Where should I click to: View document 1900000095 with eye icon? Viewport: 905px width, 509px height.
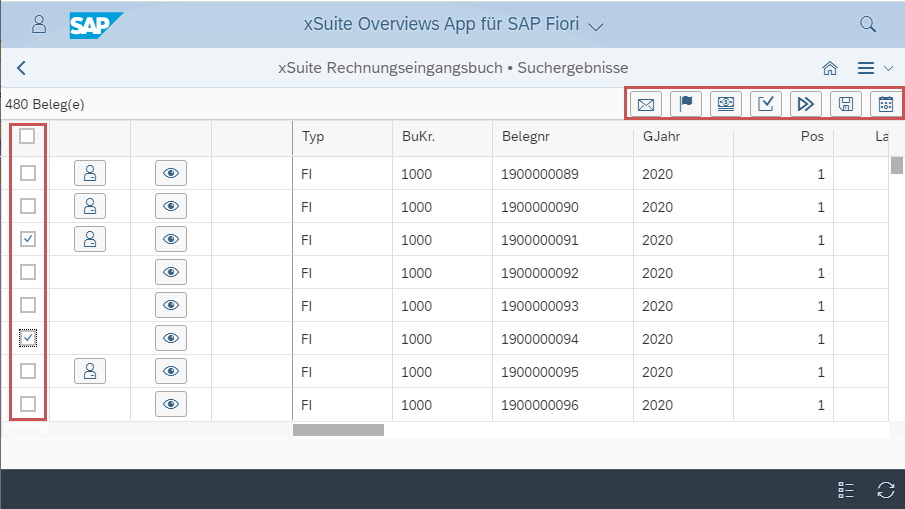[171, 371]
